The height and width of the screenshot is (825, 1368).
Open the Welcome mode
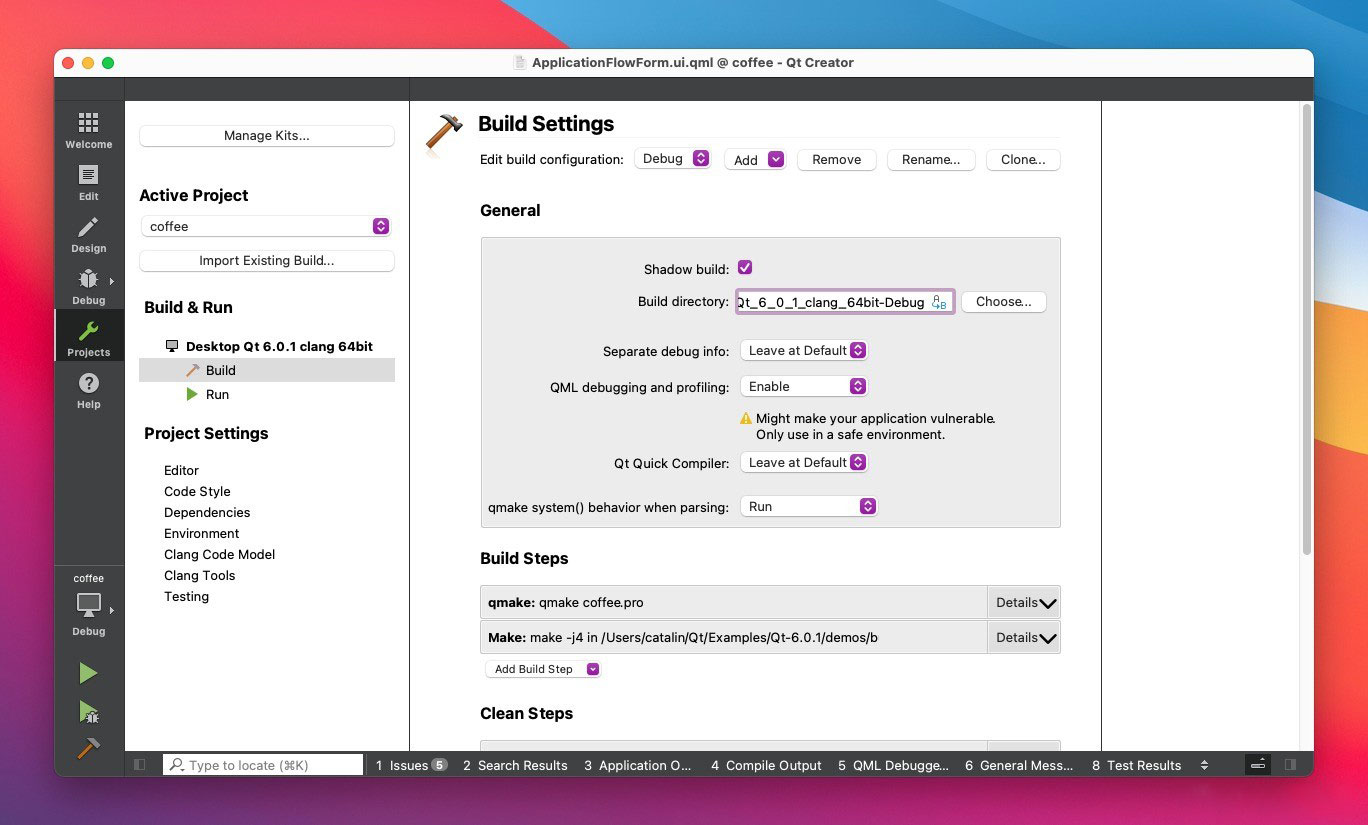click(x=88, y=130)
